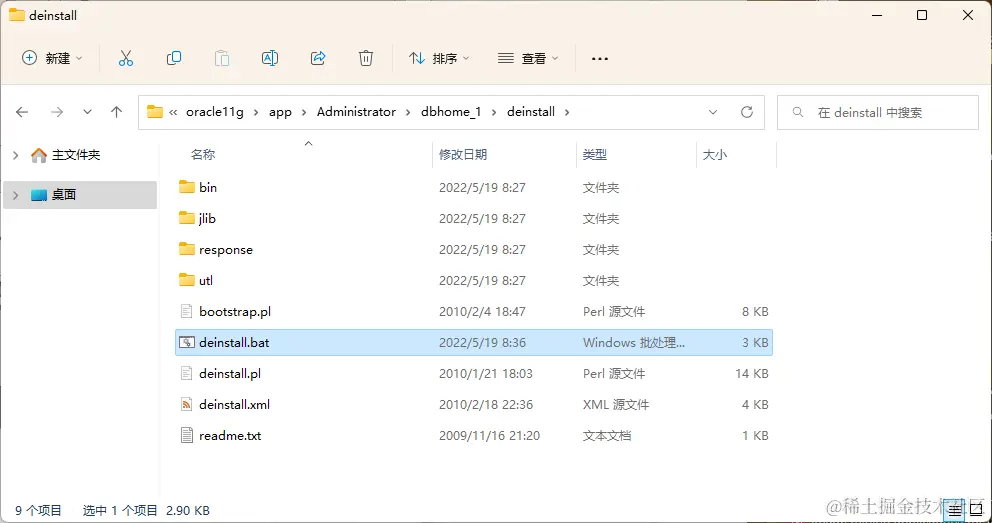
Task: Sort by 大小 column header
Action: (715, 154)
